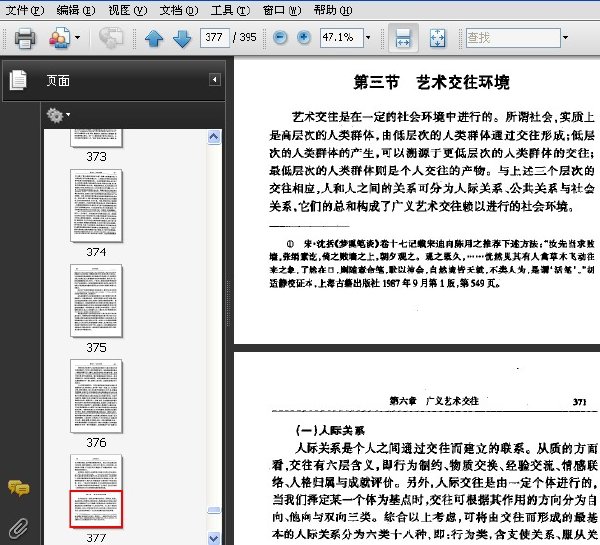Click the subheading (一)人际关系
The image size is (600, 545).
(x=330, y=430)
